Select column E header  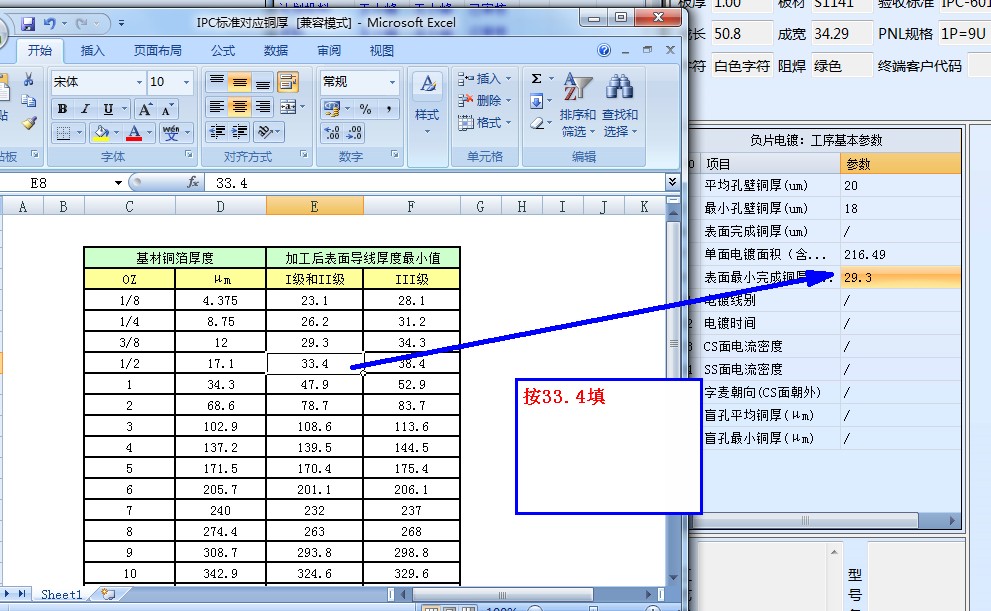pos(315,207)
